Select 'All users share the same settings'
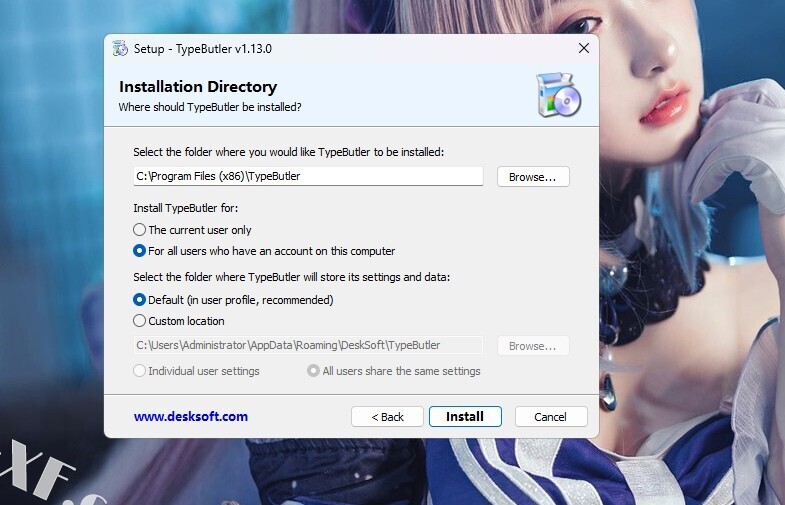The width and height of the screenshot is (785, 505). (394, 371)
